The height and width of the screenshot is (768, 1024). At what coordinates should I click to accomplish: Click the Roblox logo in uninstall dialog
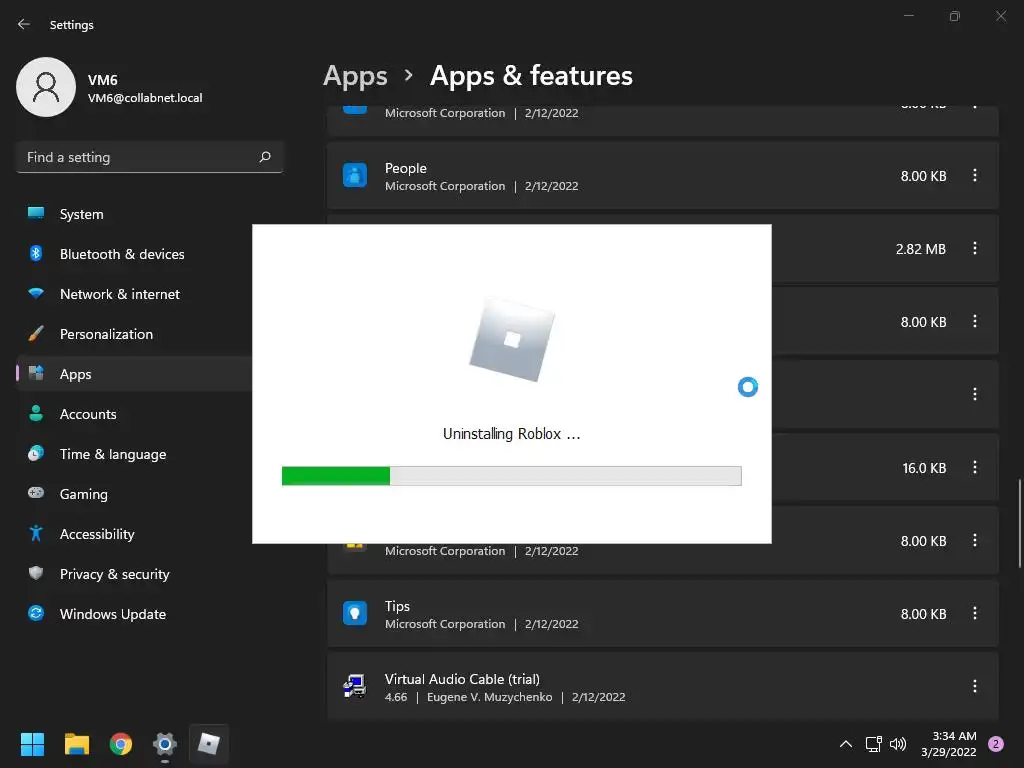point(512,340)
